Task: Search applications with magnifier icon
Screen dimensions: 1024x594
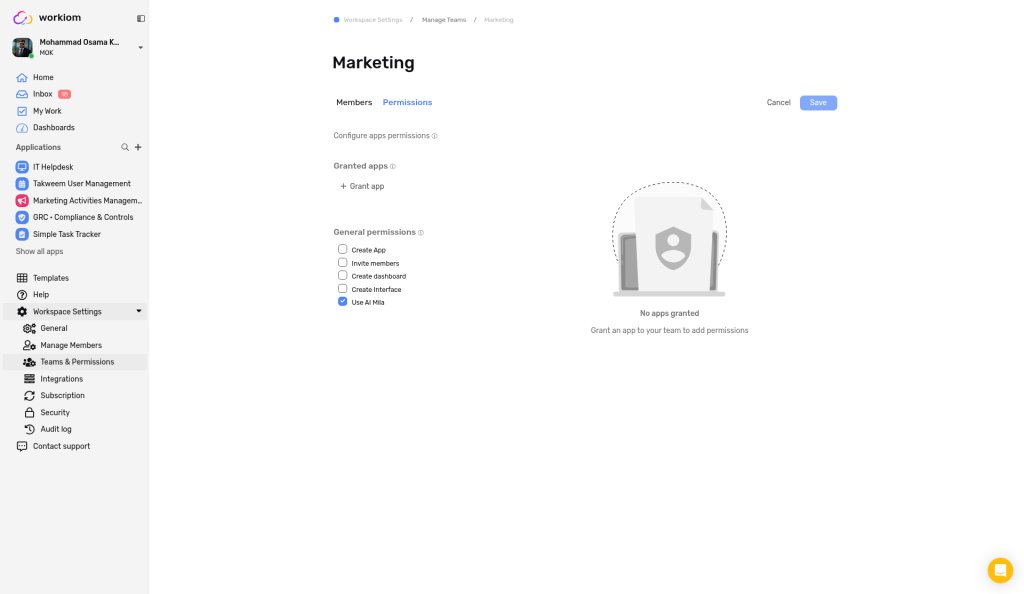Action: [125, 148]
